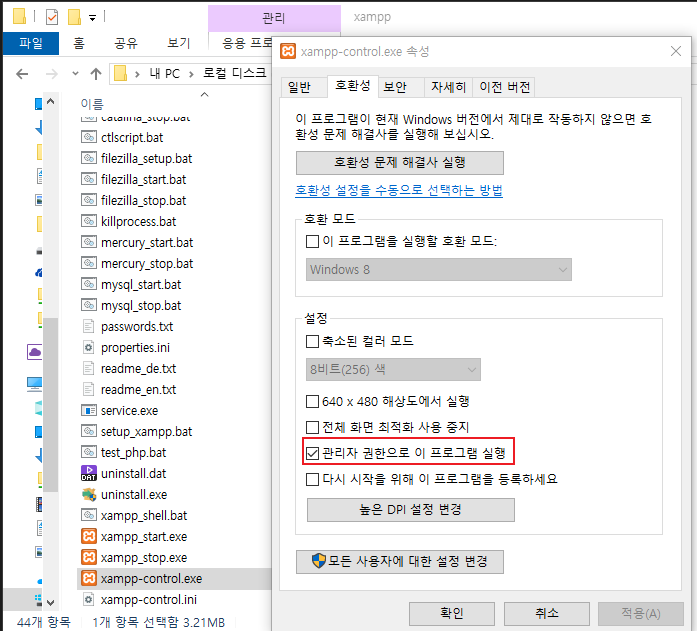Uncheck run as administrator (관리자 권한으로 이 프로그램 실행)
This screenshot has height=631, width=697.
[x=312, y=453]
